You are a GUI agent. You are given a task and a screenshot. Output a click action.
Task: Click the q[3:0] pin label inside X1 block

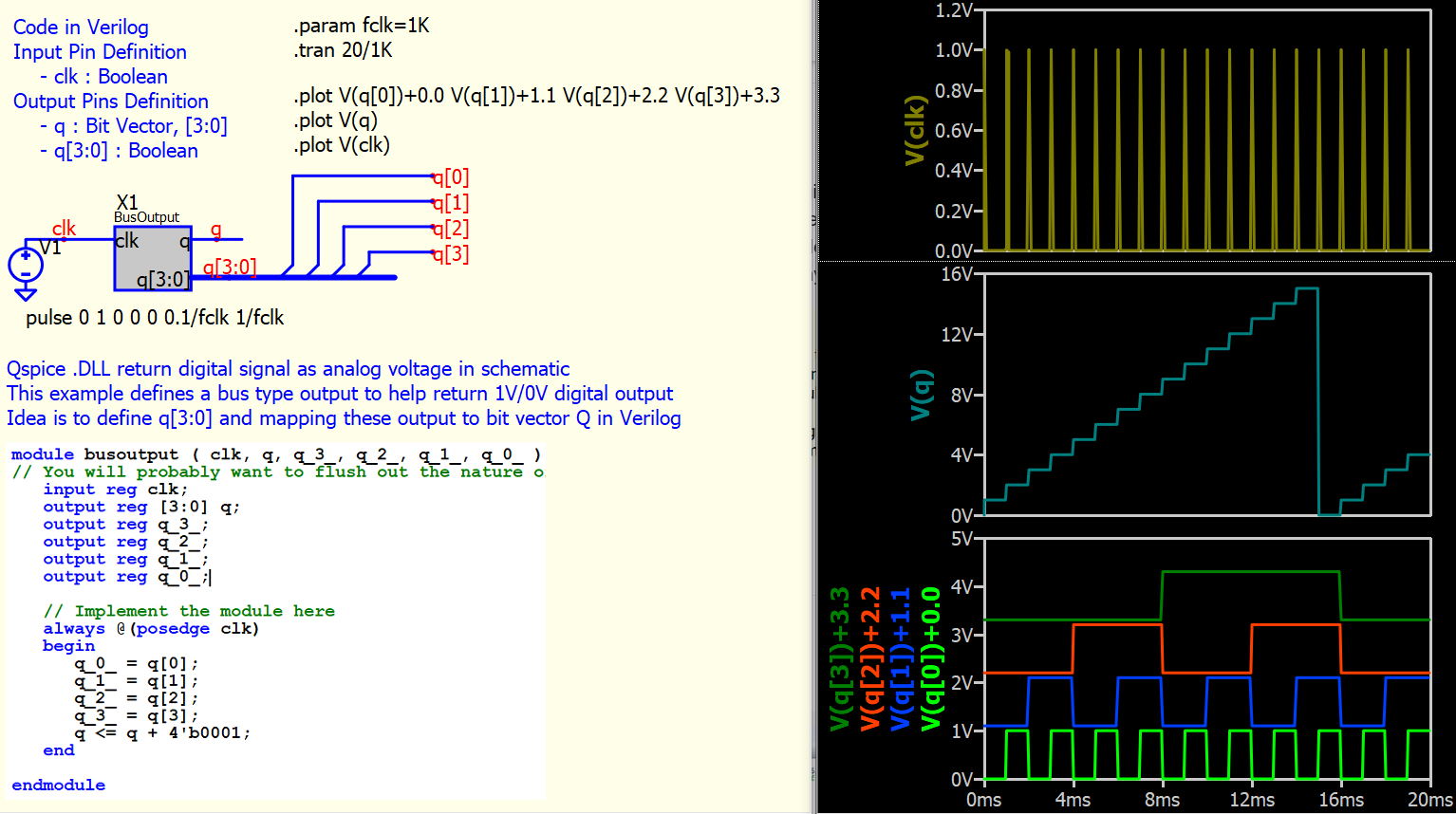[x=162, y=279]
